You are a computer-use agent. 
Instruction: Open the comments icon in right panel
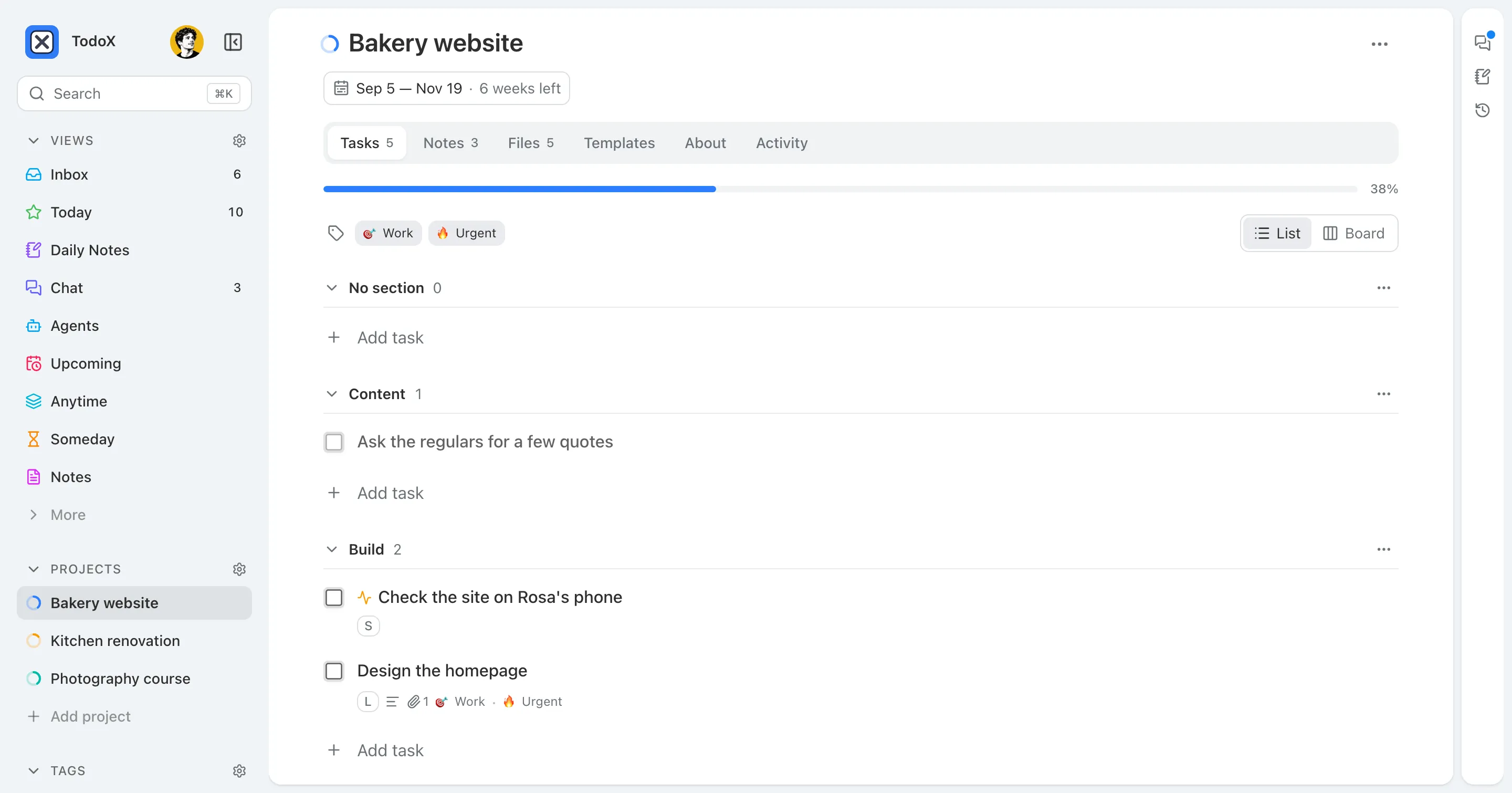(x=1483, y=42)
